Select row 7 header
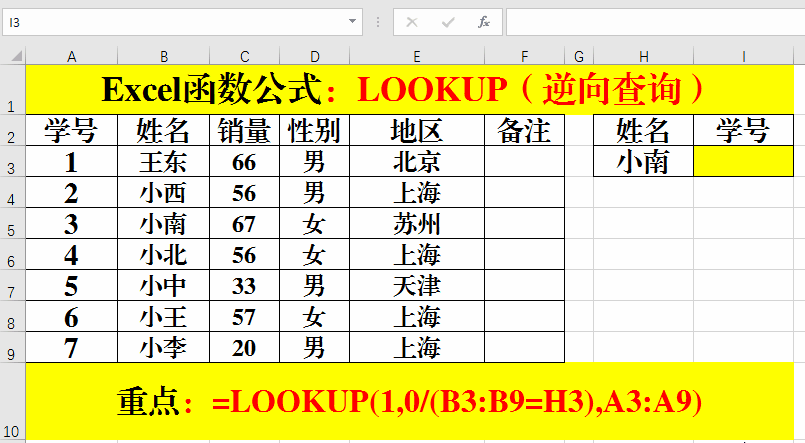 click(12, 285)
